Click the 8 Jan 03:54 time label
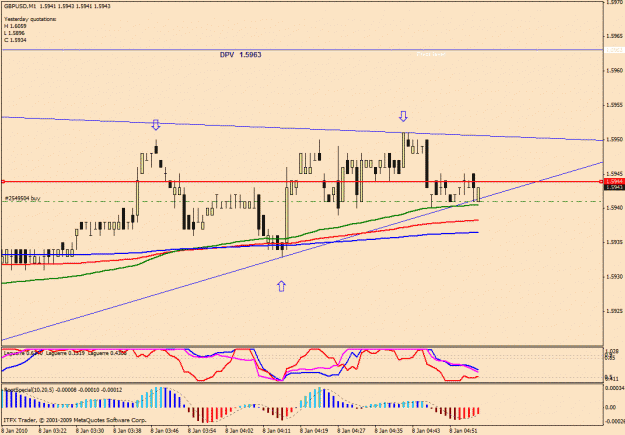Screen dimensions: 625x435 click(x=202, y=431)
